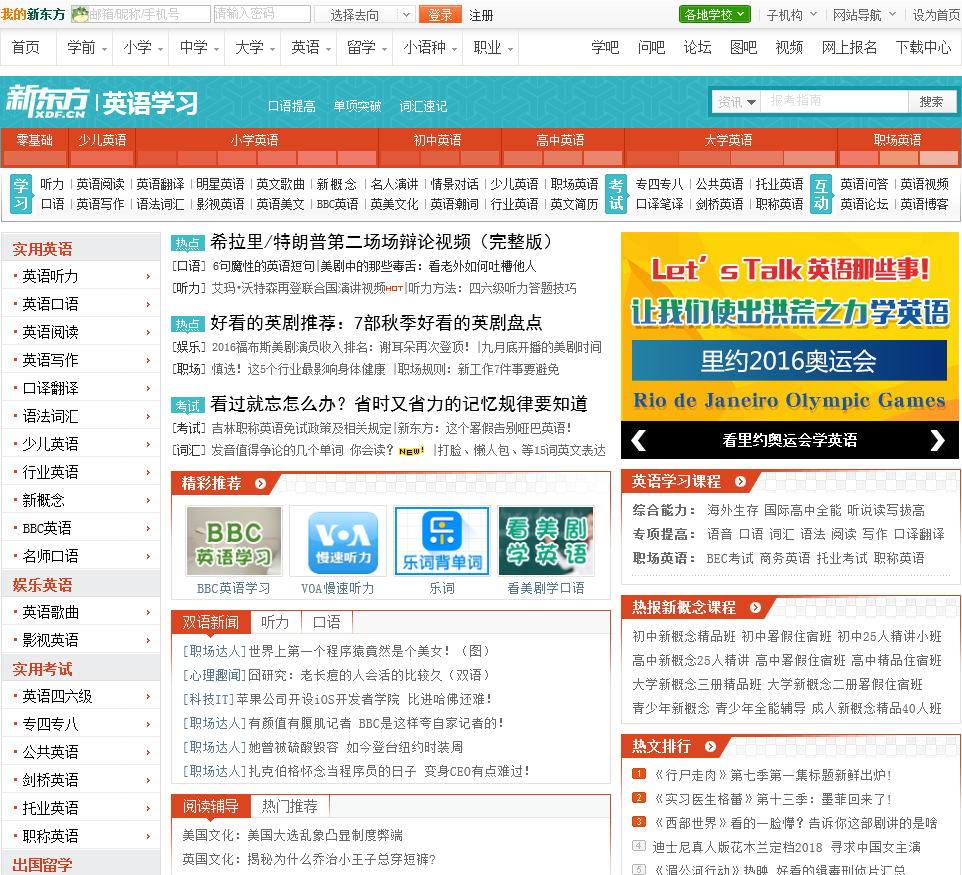
Task: Click the 注册 link
Action: tap(482, 15)
